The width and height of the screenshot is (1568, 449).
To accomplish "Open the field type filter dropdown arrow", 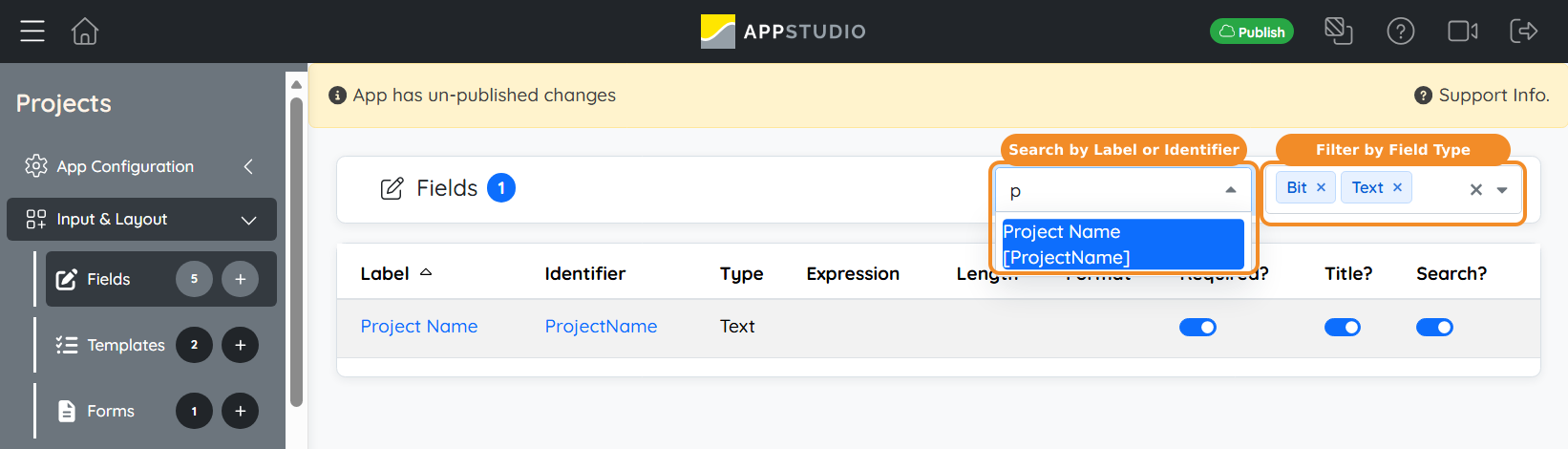I will [x=1502, y=189].
